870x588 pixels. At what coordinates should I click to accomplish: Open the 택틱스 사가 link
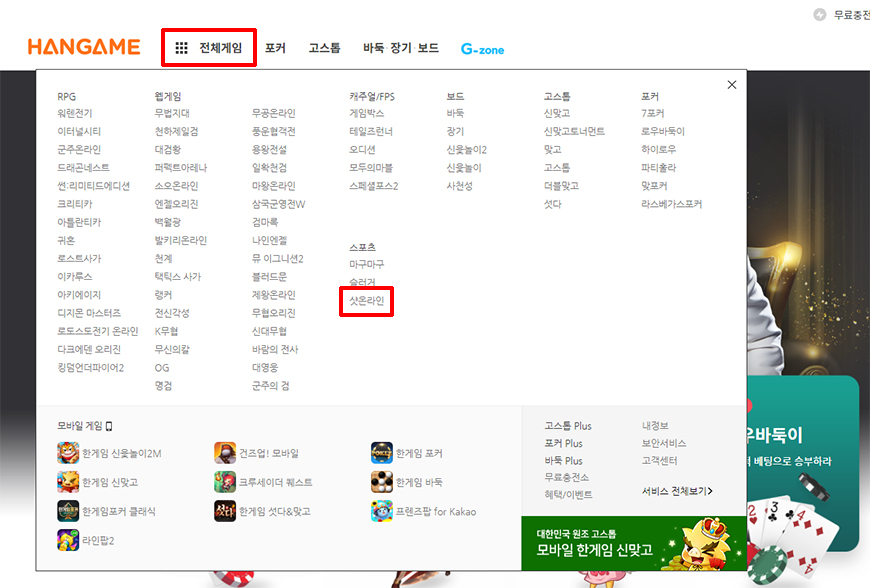point(178,277)
